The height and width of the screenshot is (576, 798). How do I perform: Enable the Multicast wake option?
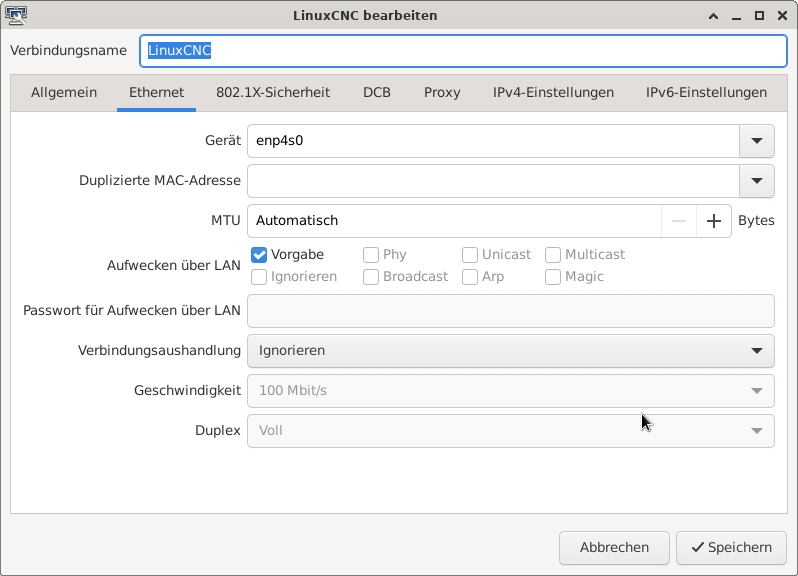coord(553,254)
